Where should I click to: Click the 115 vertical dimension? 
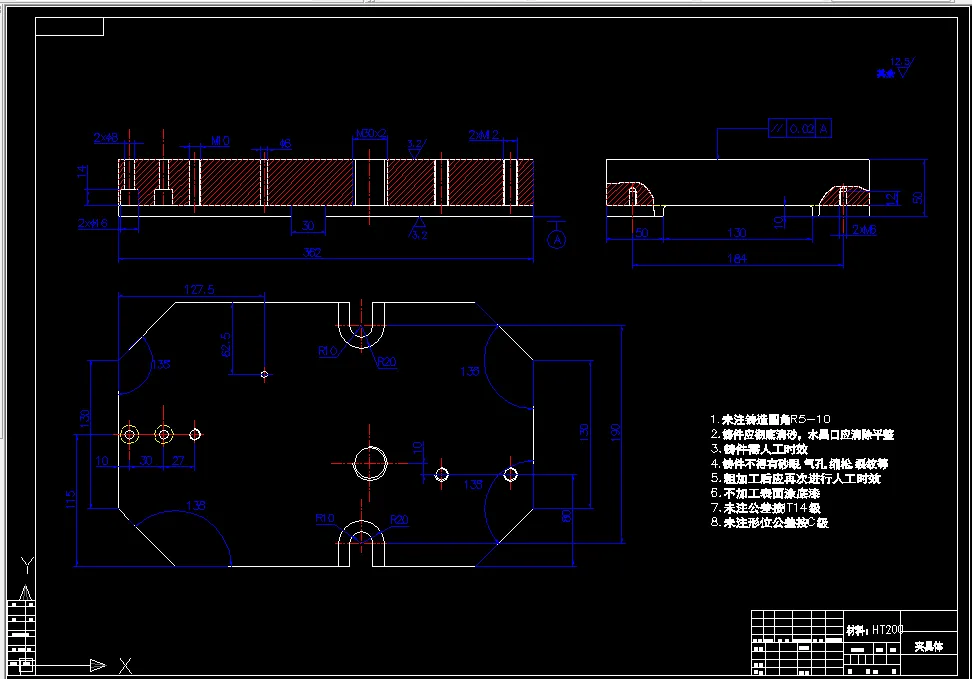(x=70, y=500)
